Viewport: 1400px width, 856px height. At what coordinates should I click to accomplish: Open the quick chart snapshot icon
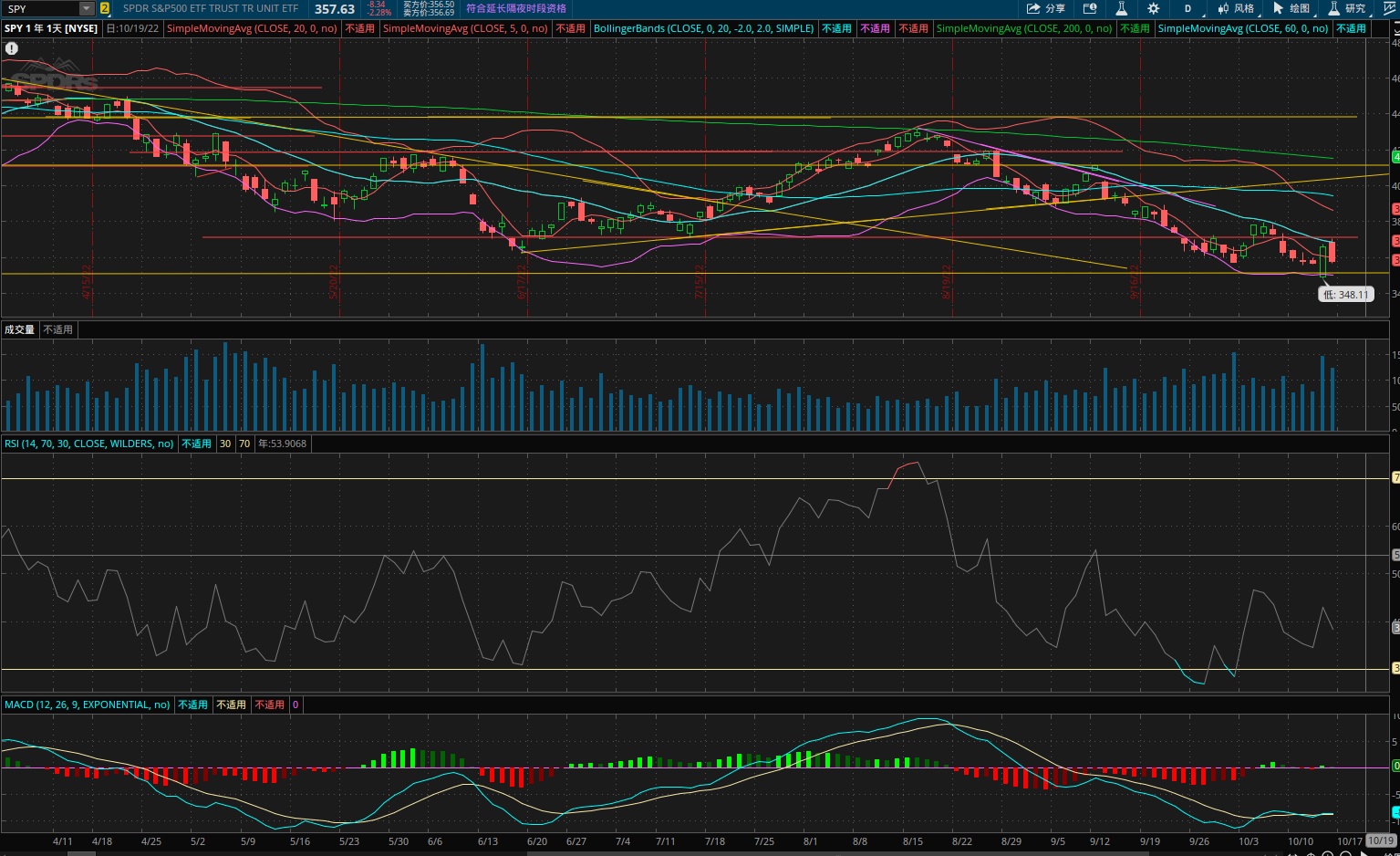(x=1090, y=8)
